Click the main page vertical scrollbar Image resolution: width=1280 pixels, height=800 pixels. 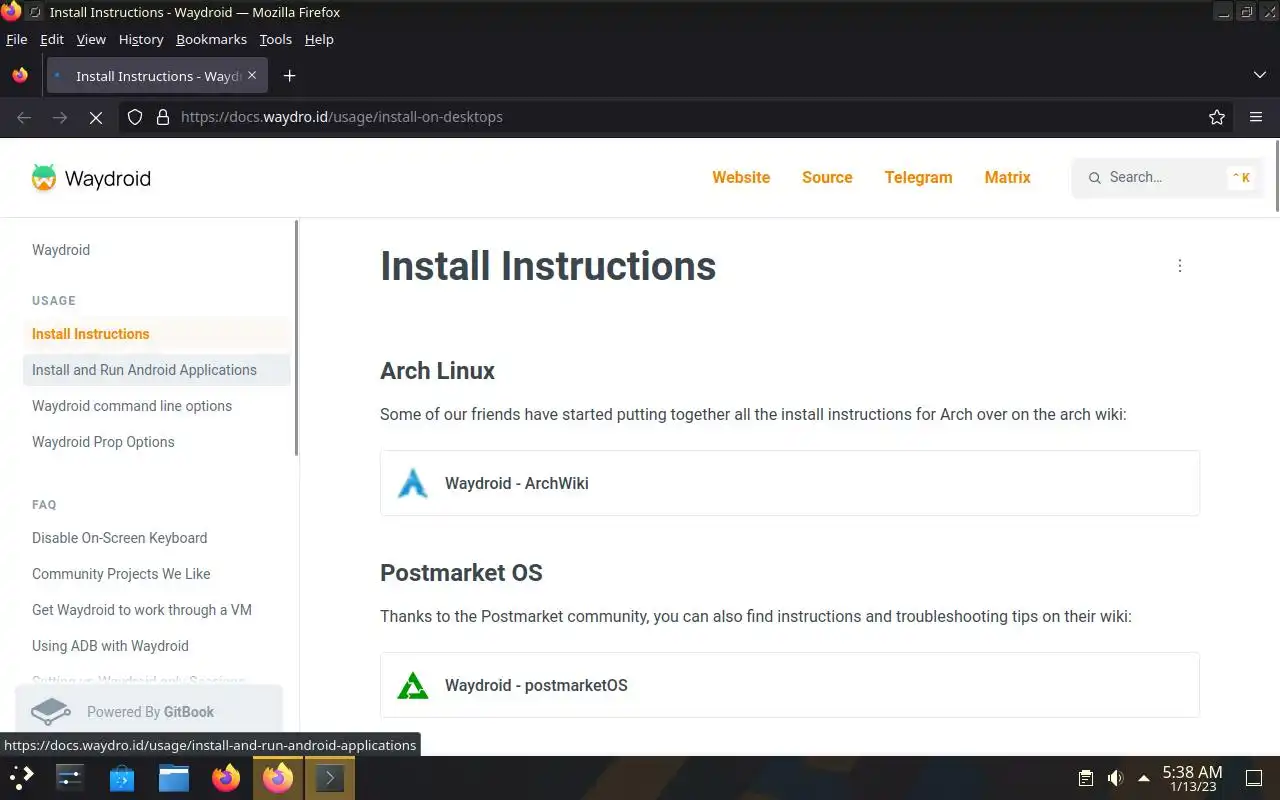(x=1277, y=176)
